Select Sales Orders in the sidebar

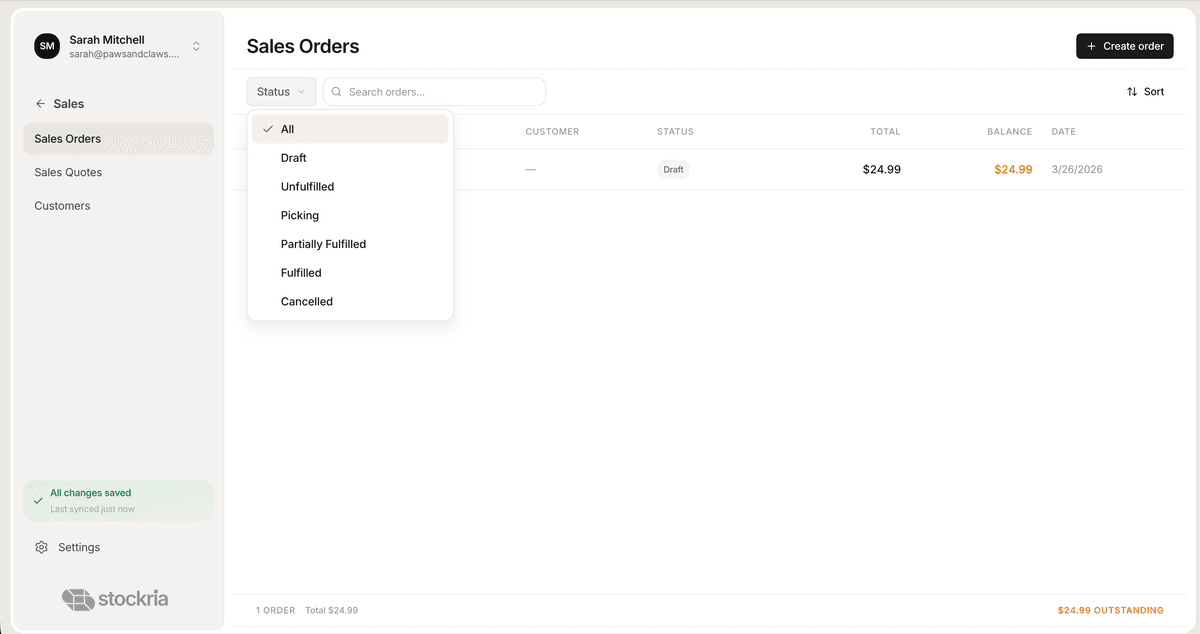[x=67, y=138]
